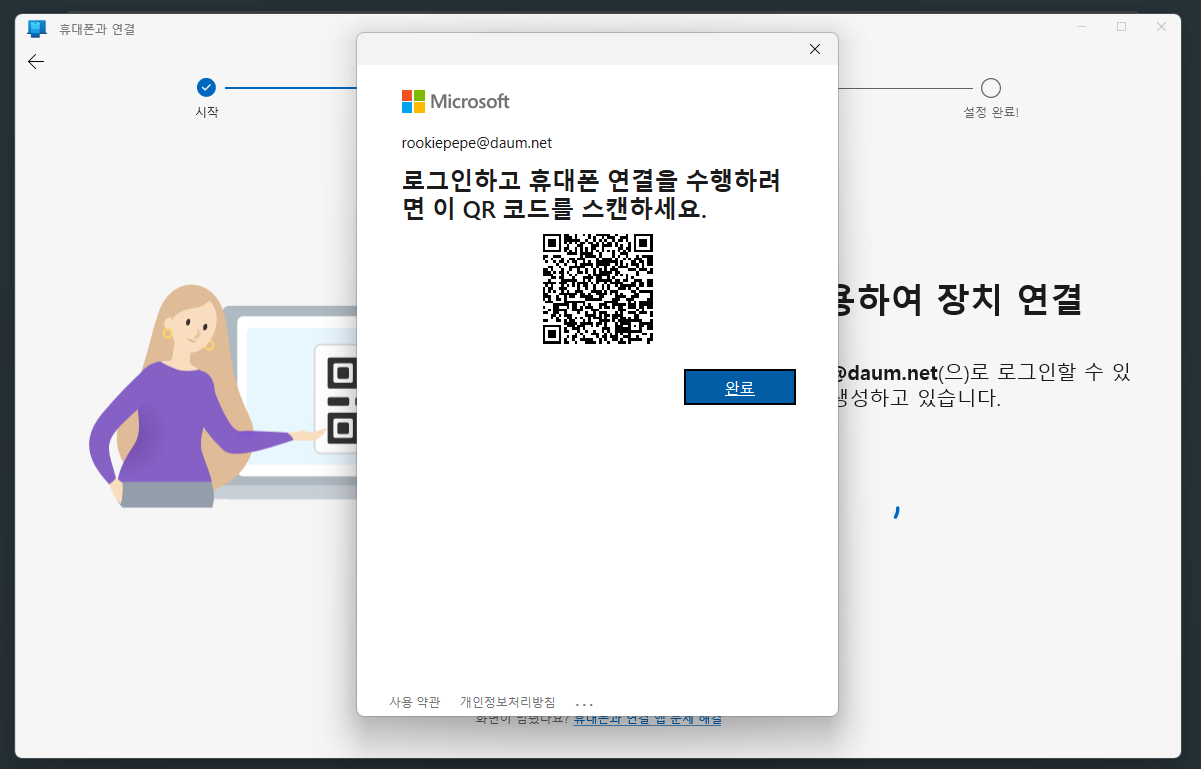Minimize the 휴대폰과 연결 window
Screen dimensions: 1201x769
pyautogui.click(x=1082, y=27)
